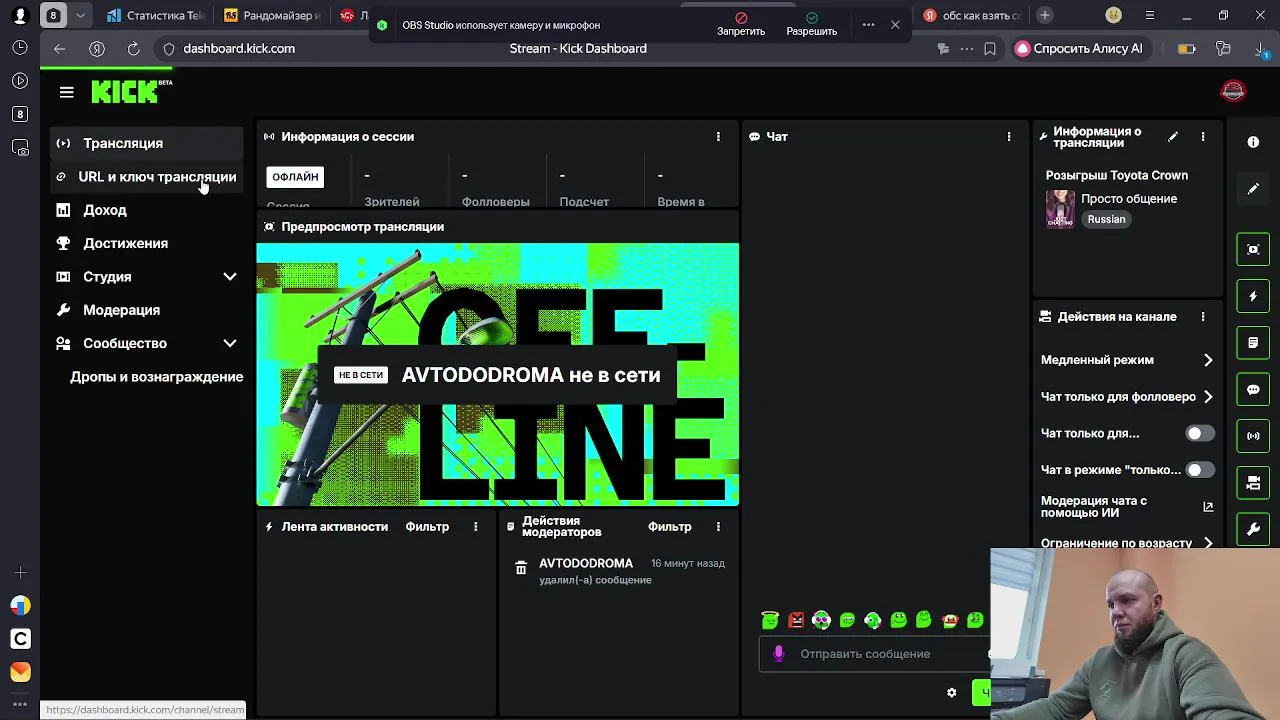Viewport: 1280px width, 720px height.
Task: Click «Запретить» in OBS permission prompt
Action: click(741, 24)
